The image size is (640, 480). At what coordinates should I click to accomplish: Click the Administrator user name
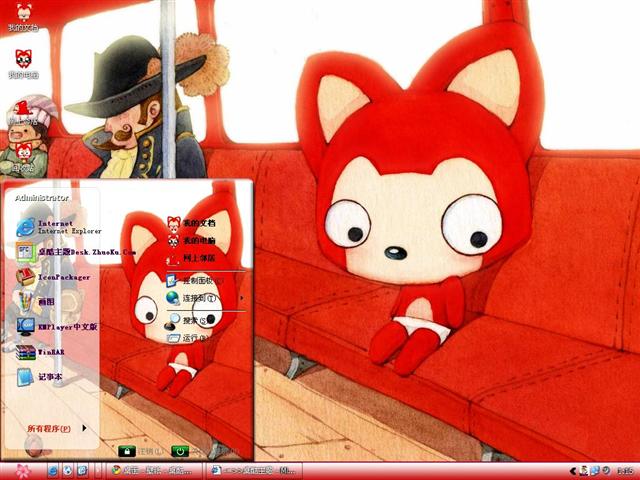point(42,198)
